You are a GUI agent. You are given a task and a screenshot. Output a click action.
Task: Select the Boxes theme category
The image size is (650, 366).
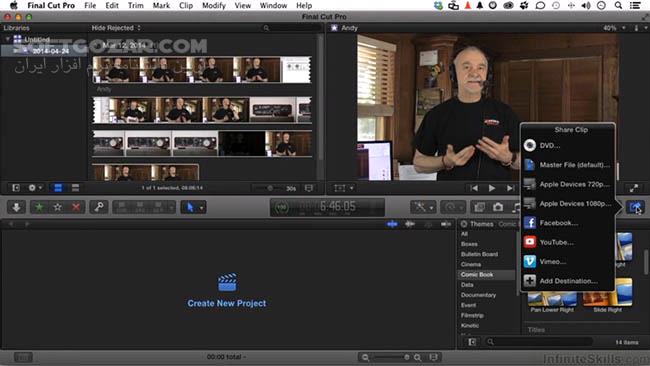click(469, 244)
